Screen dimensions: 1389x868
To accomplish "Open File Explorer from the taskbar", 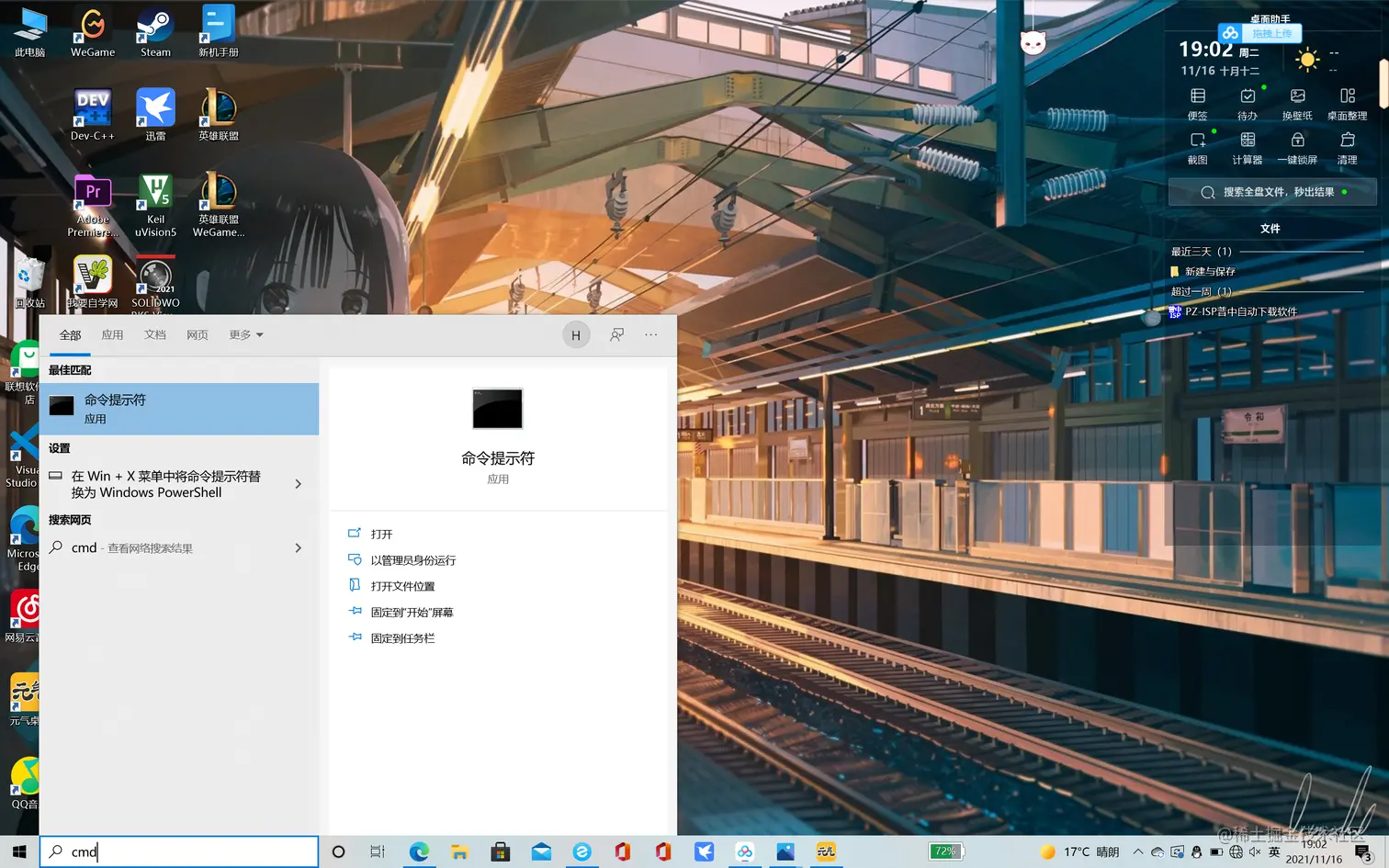I will click(459, 851).
